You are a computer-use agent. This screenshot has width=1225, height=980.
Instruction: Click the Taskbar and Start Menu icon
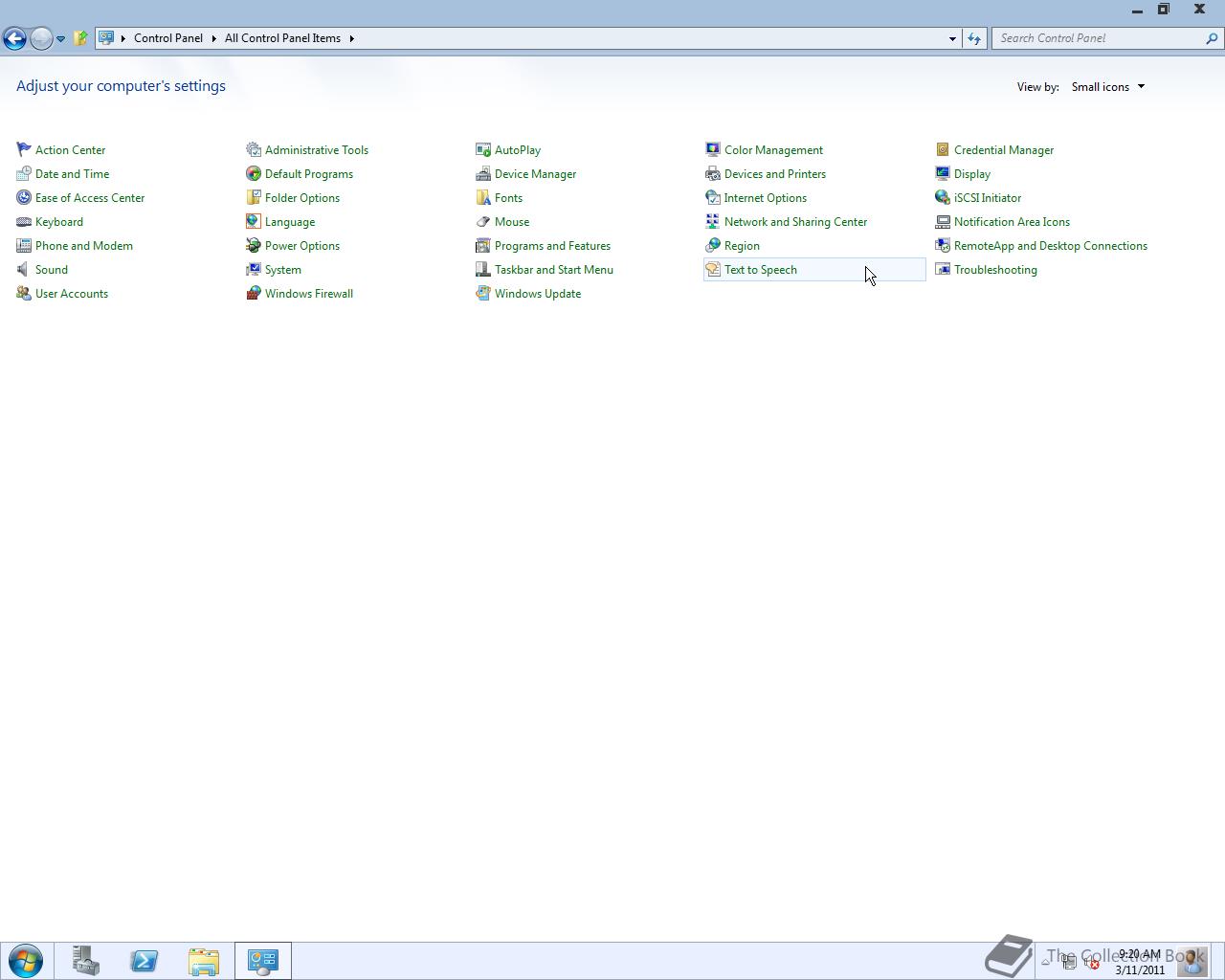point(483,269)
